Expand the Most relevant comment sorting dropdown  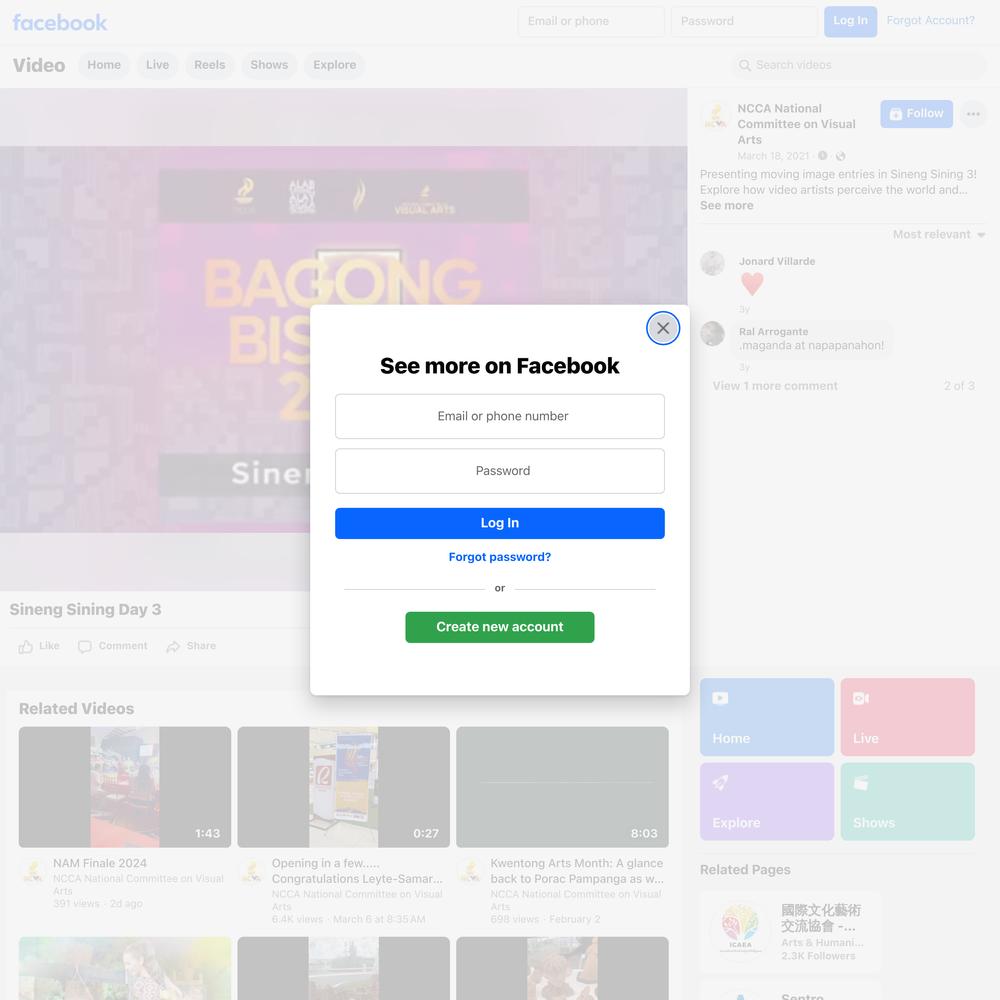(x=939, y=234)
